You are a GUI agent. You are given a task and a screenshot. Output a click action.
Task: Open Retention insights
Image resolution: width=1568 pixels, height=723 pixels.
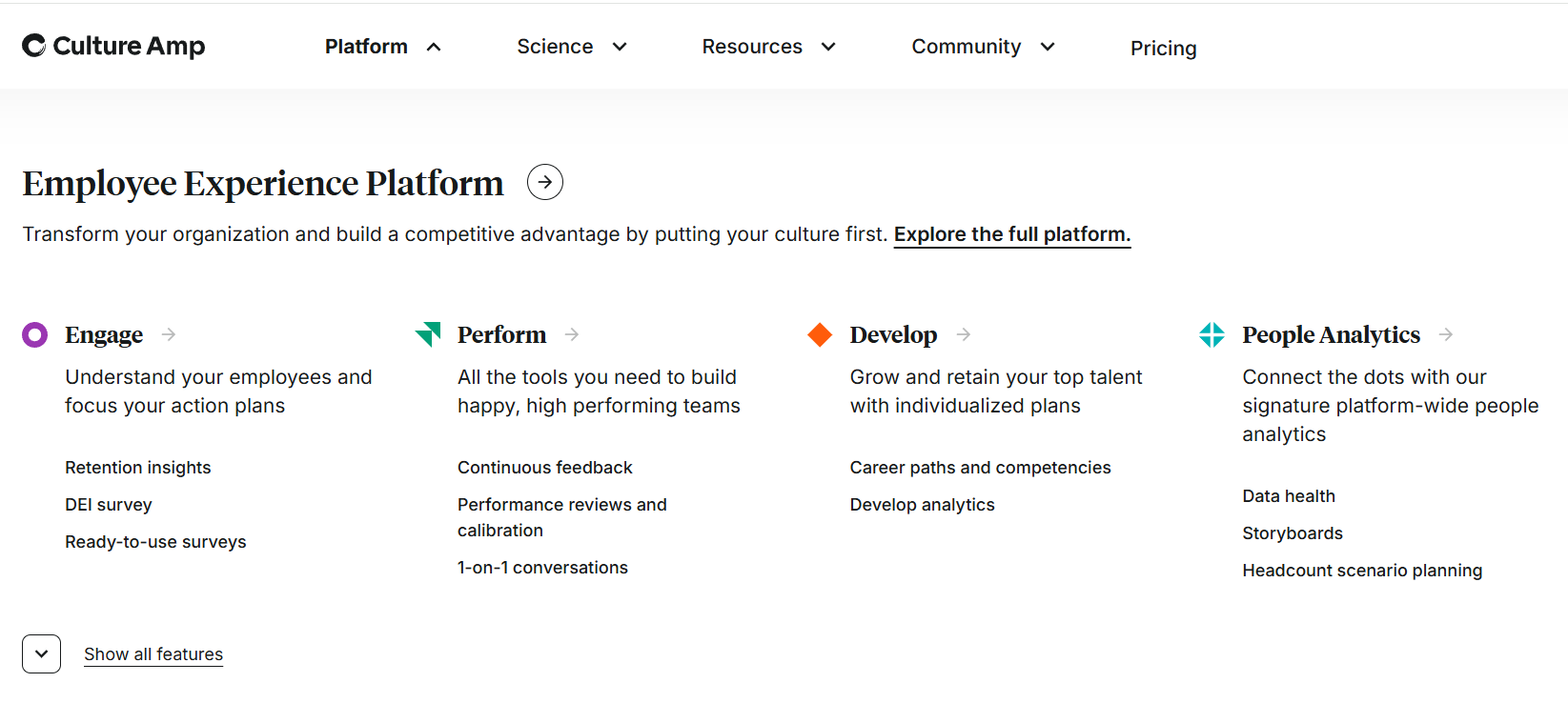coord(138,468)
